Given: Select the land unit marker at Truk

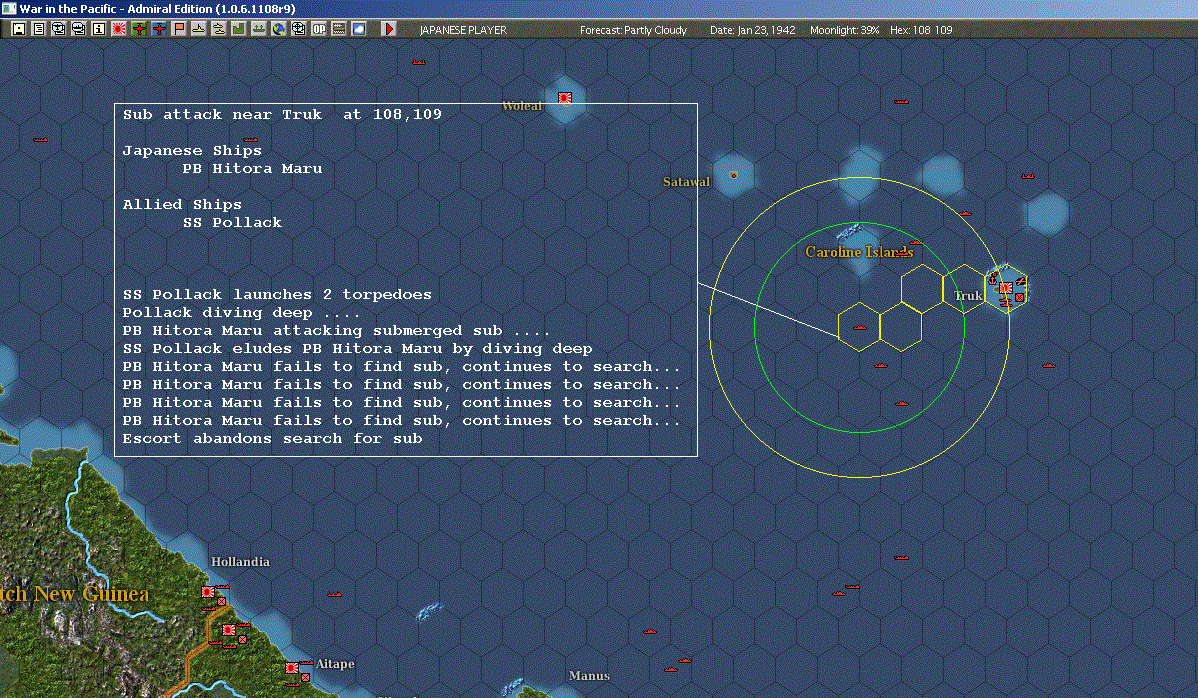Looking at the screenshot, I should 1019,298.
